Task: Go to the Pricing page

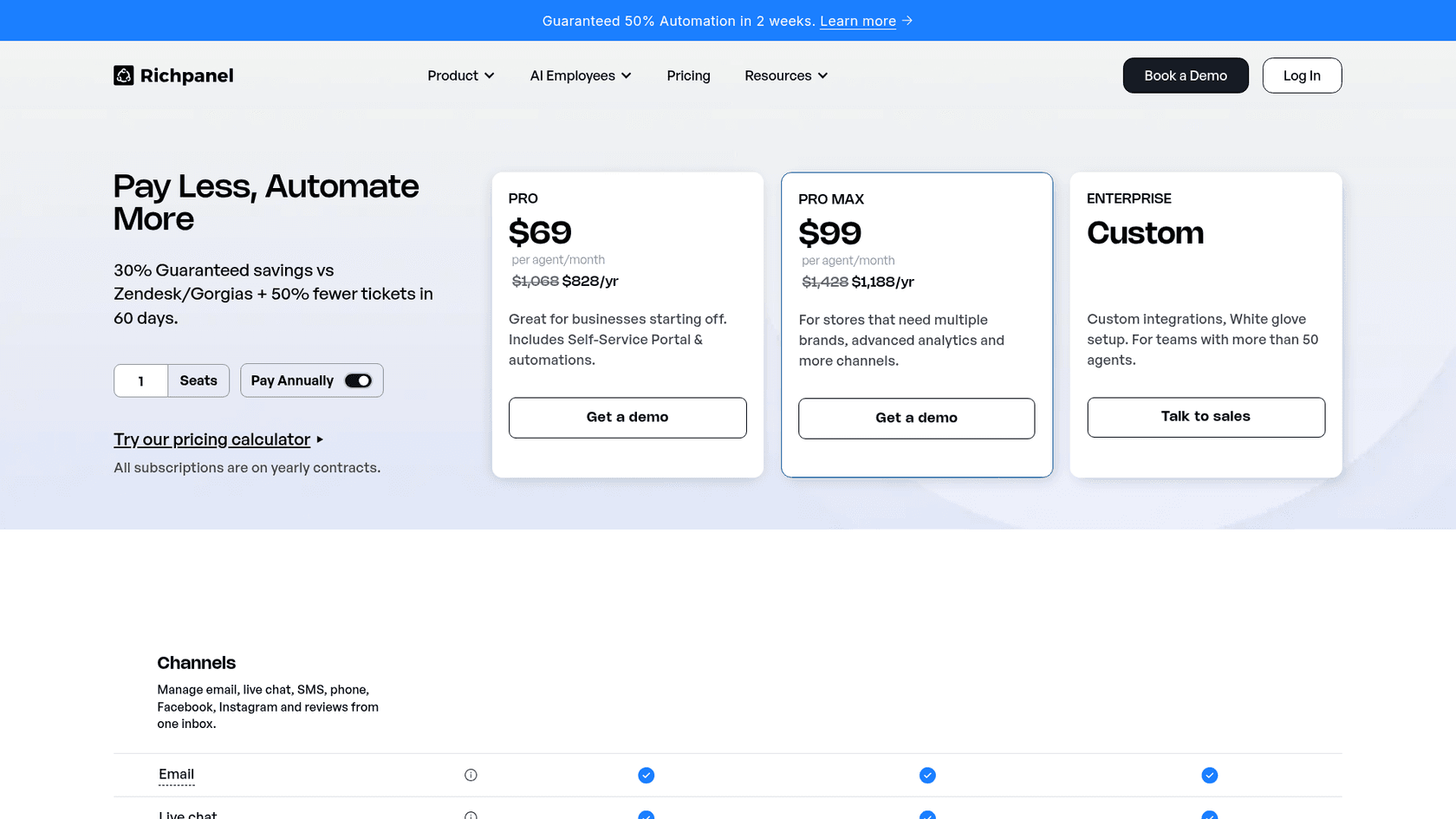Action: click(688, 75)
